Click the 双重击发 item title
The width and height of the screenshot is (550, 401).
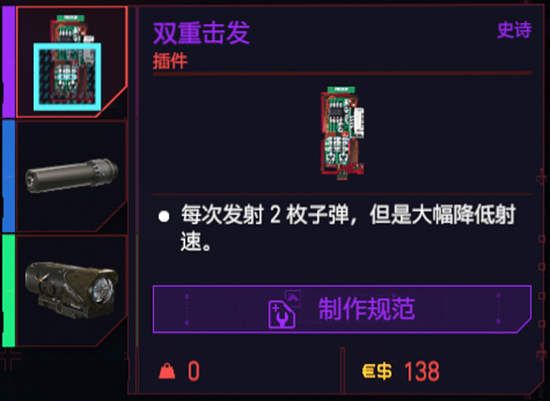201,33
